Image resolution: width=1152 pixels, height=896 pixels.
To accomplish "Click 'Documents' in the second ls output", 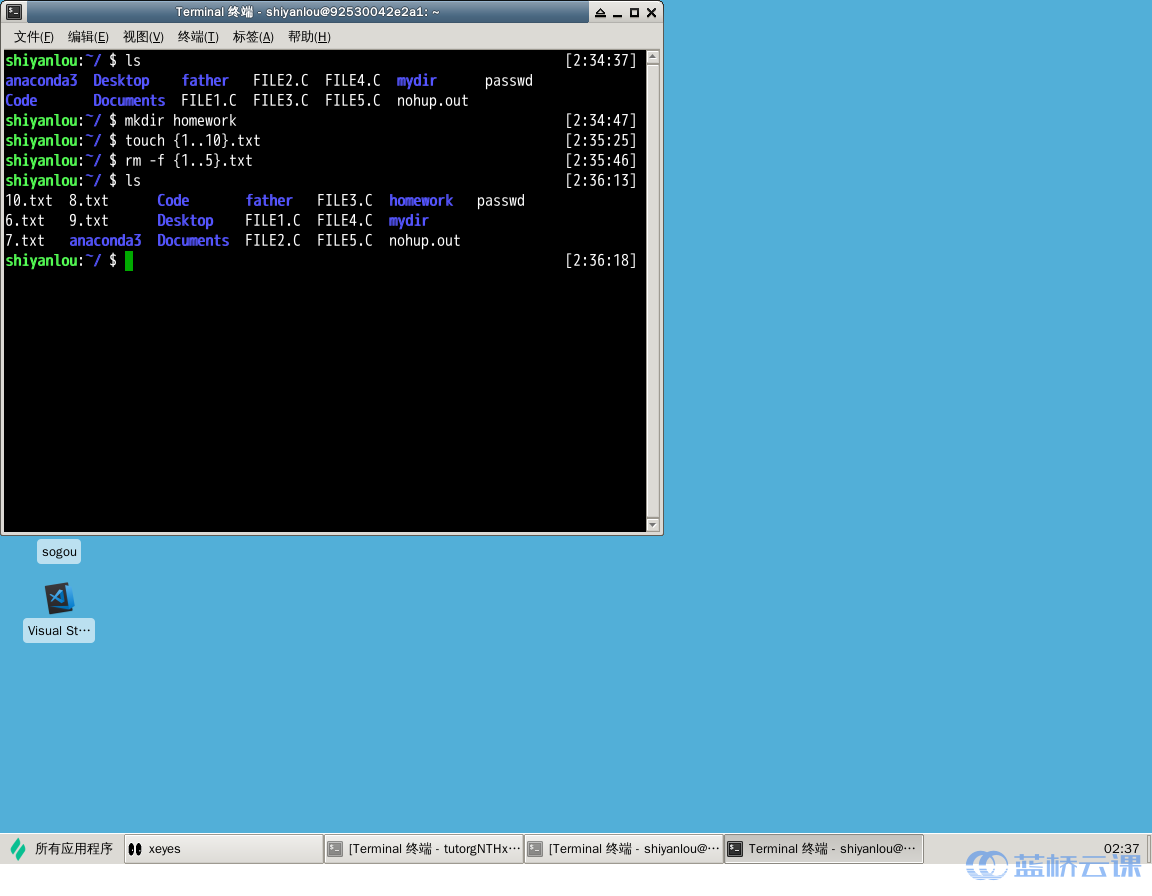I will coord(193,240).
